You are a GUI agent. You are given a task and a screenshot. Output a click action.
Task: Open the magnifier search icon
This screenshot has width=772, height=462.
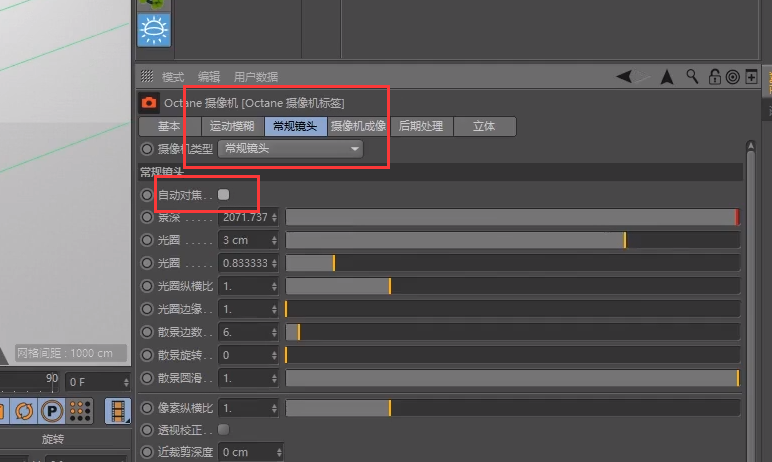pyautogui.click(x=692, y=76)
